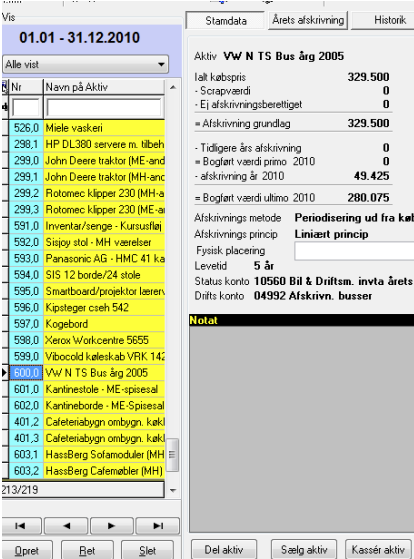
Task: Click the Slet button
Action: click(x=148, y=550)
